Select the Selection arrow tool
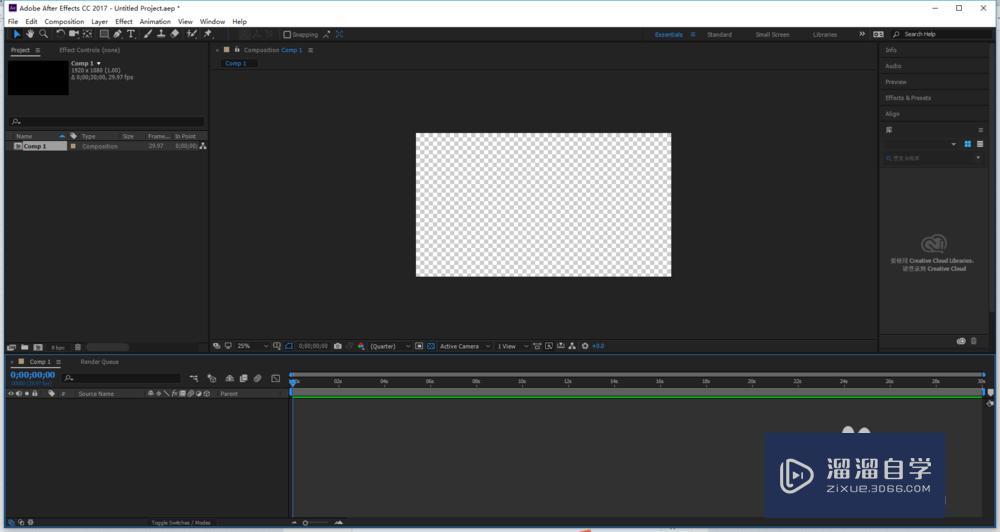Image resolution: width=1000 pixels, height=532 pixels. (17, 34)
